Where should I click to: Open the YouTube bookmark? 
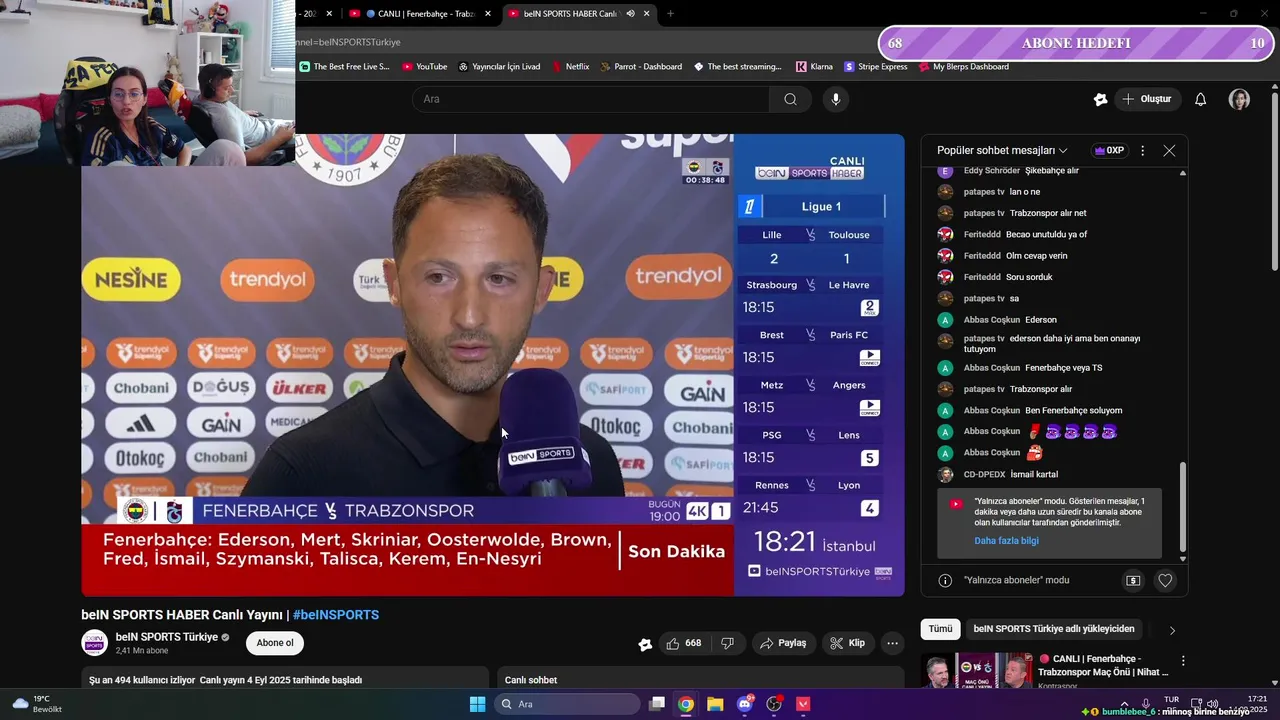click(425, 67)
